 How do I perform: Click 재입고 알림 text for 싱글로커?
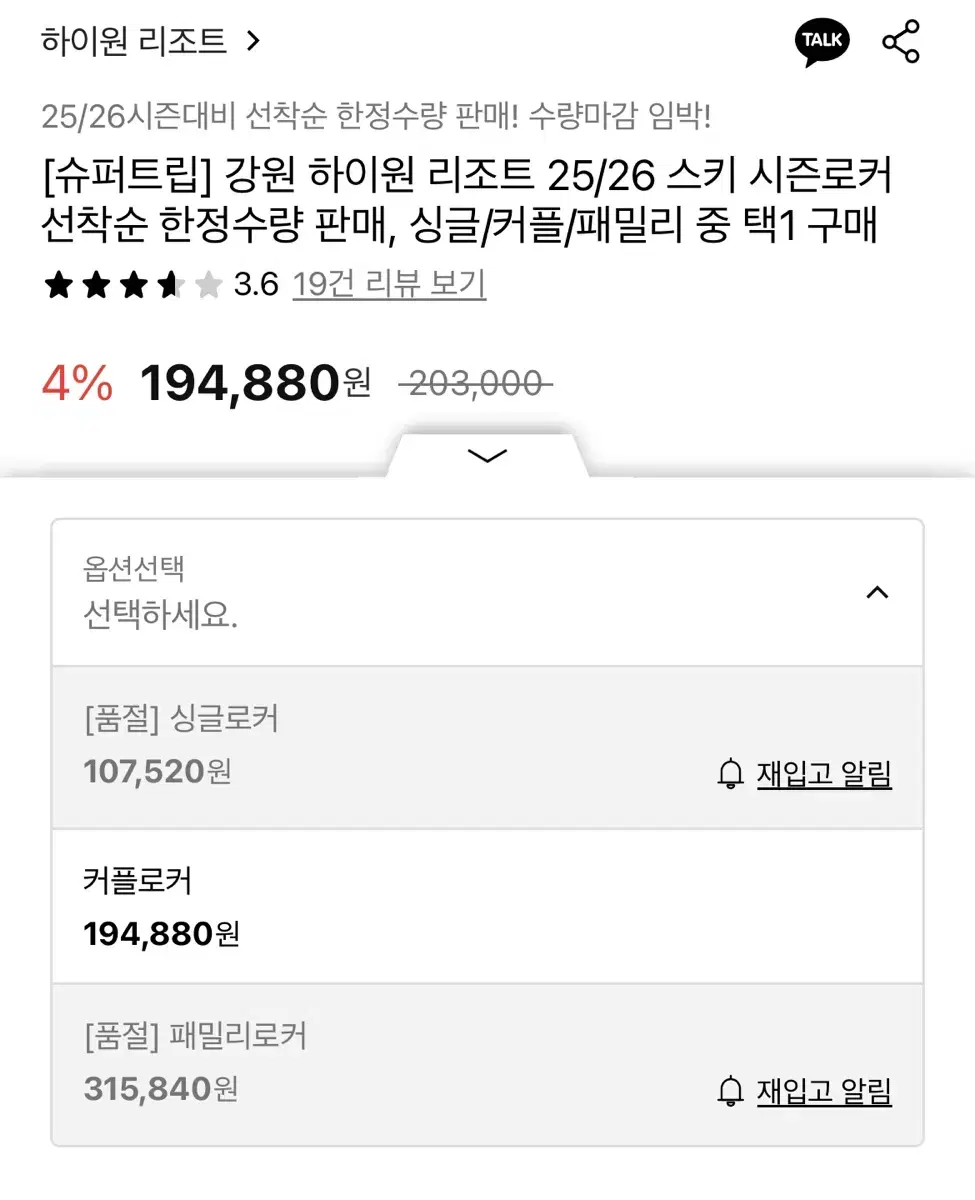(824, 774)
